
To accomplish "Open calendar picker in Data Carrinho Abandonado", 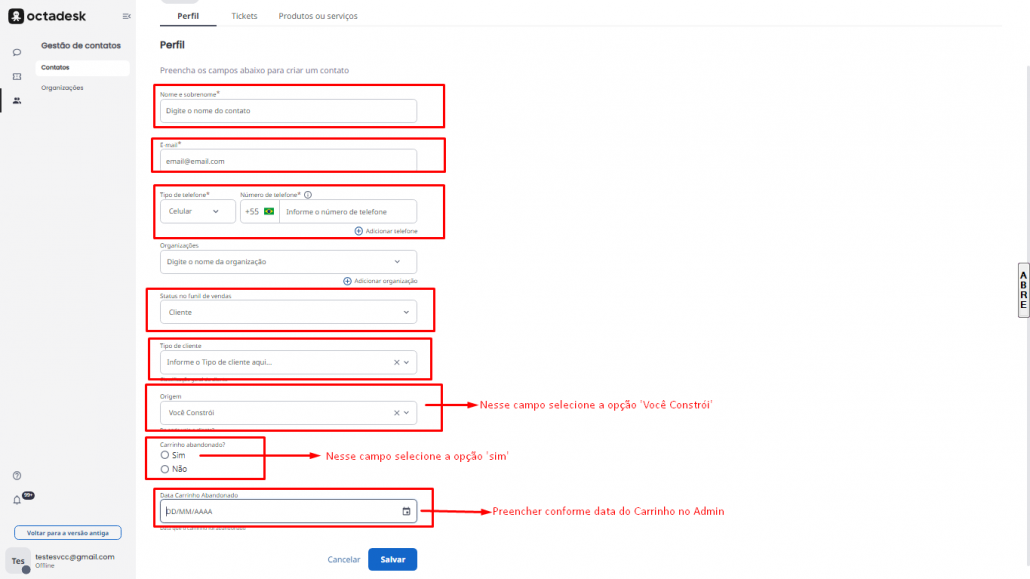I will click(406, 511).
